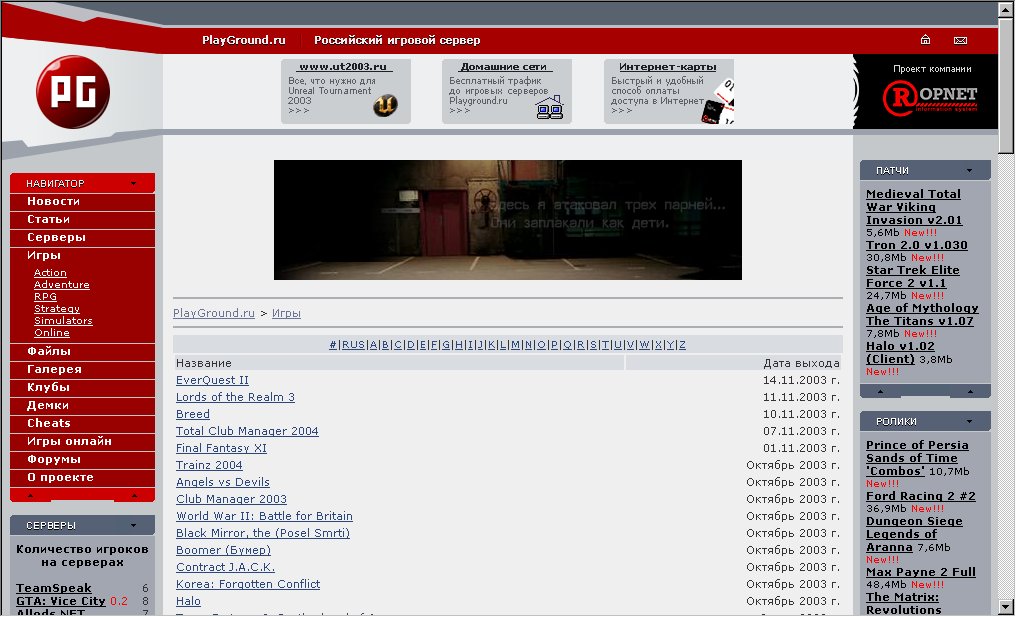Click right up-arrow below О проекте menu
Screen dimensions: 1016x617
click(x=134, y=496)
